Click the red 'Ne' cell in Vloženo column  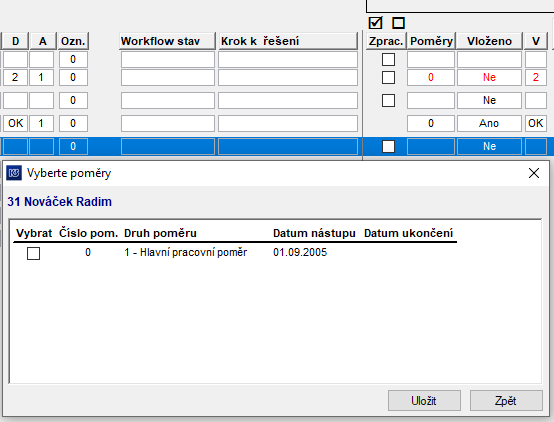489,77
